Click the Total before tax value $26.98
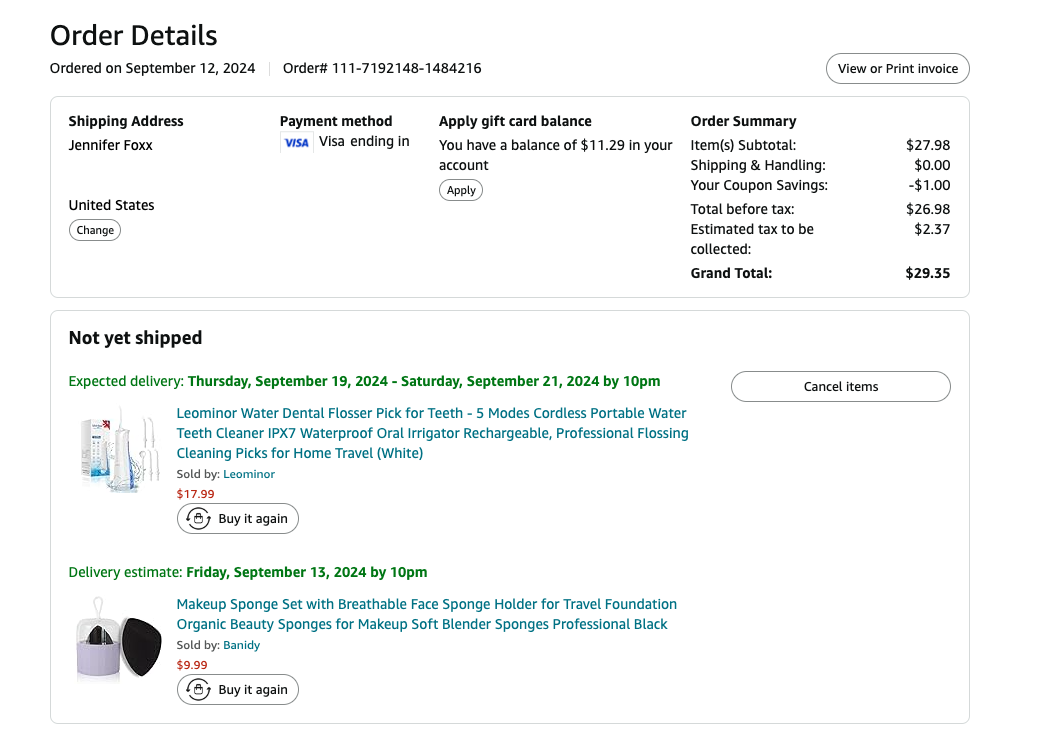1054x743 pixels. tap(928, 209)
